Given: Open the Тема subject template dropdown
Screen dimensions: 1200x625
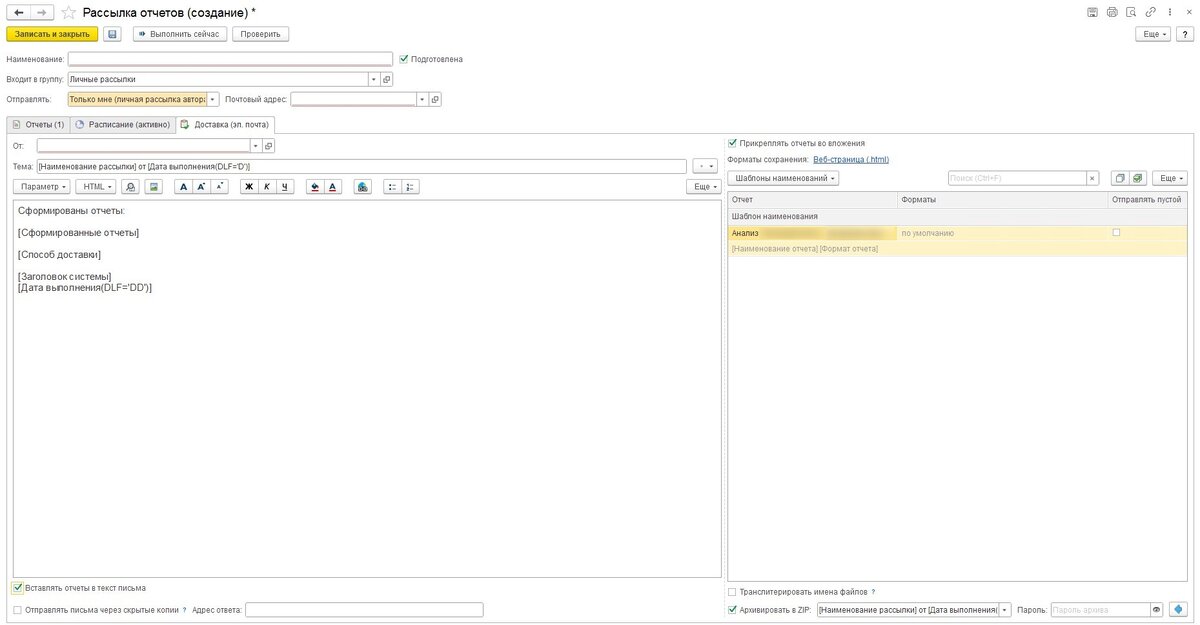Looking at the screenshot, I should point(706,166).
